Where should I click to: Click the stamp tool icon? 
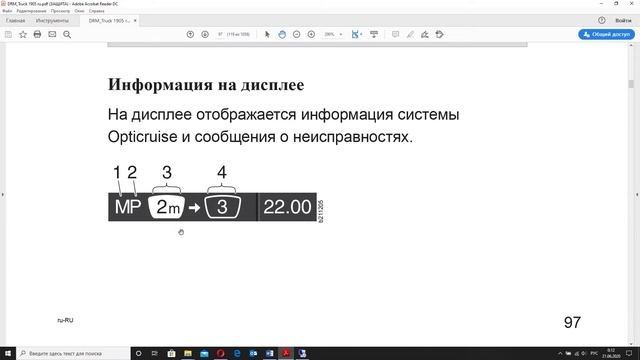[x=440, y=34]
